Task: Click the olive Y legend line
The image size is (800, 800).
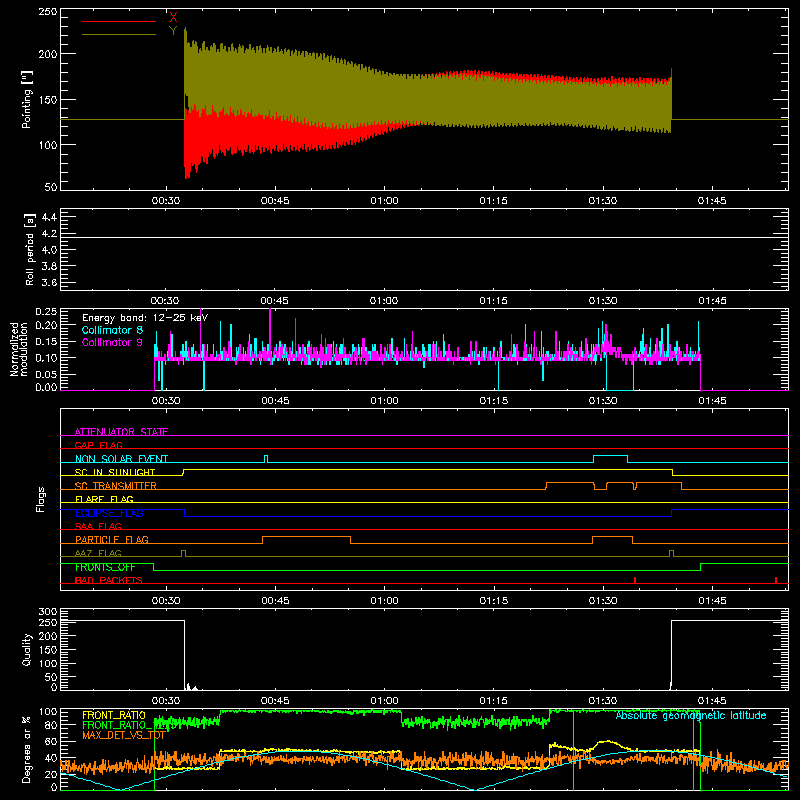Action: pos(119,34)
